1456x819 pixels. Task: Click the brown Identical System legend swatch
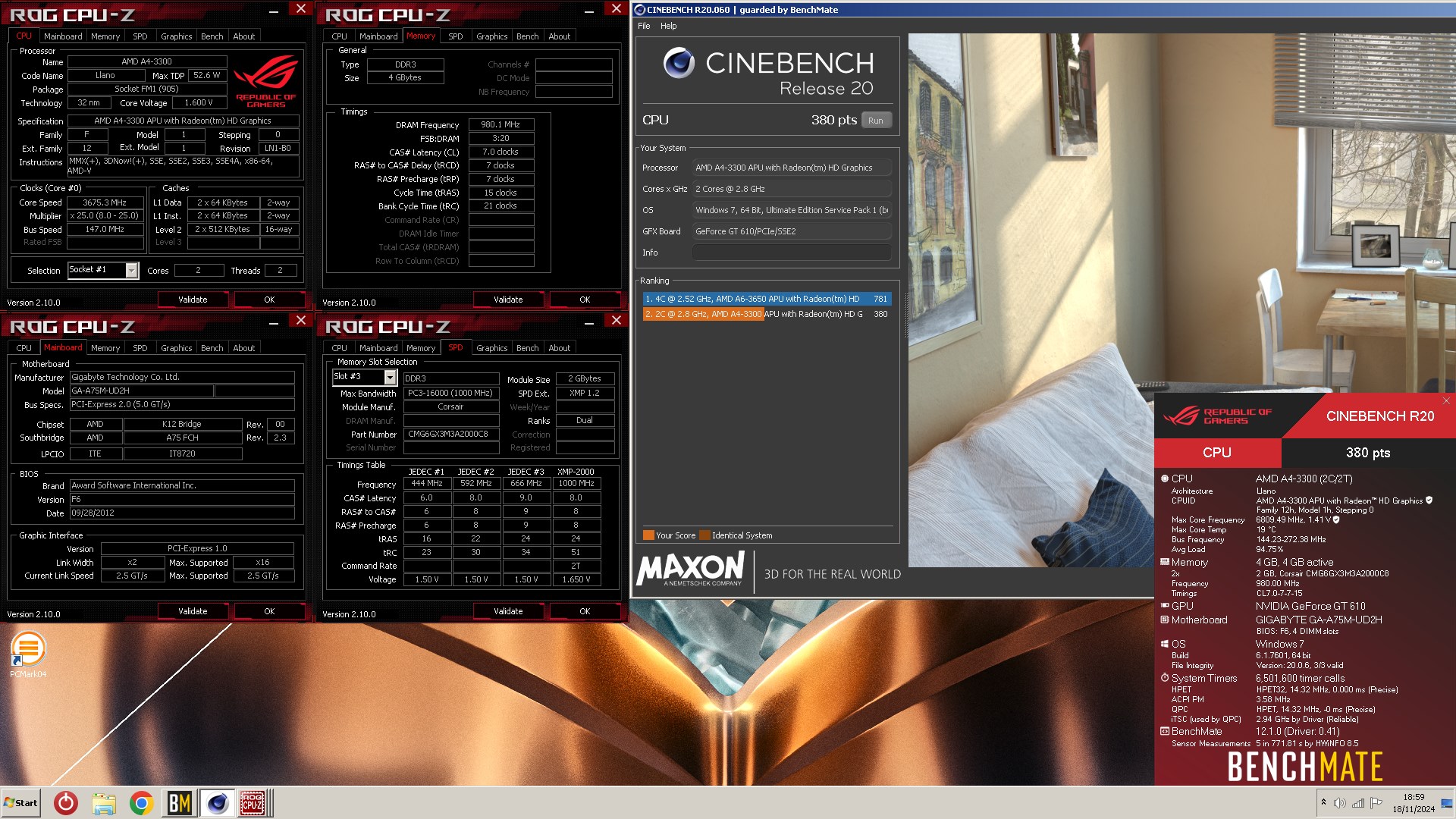coord(704,535)
